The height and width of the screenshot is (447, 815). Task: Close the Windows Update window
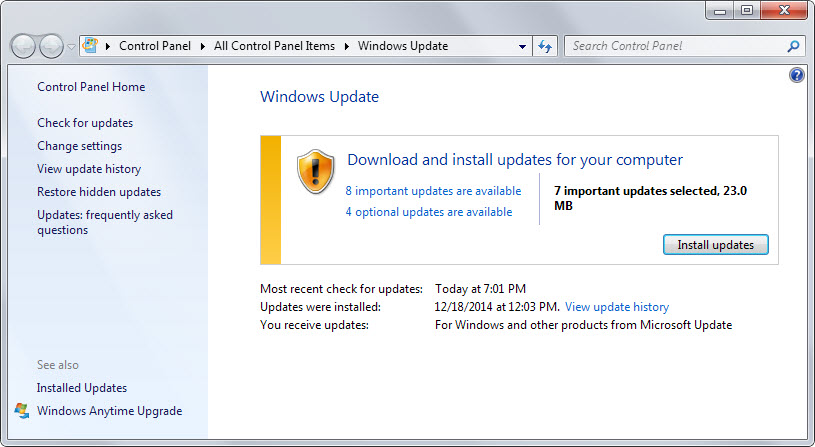(784, 10)
